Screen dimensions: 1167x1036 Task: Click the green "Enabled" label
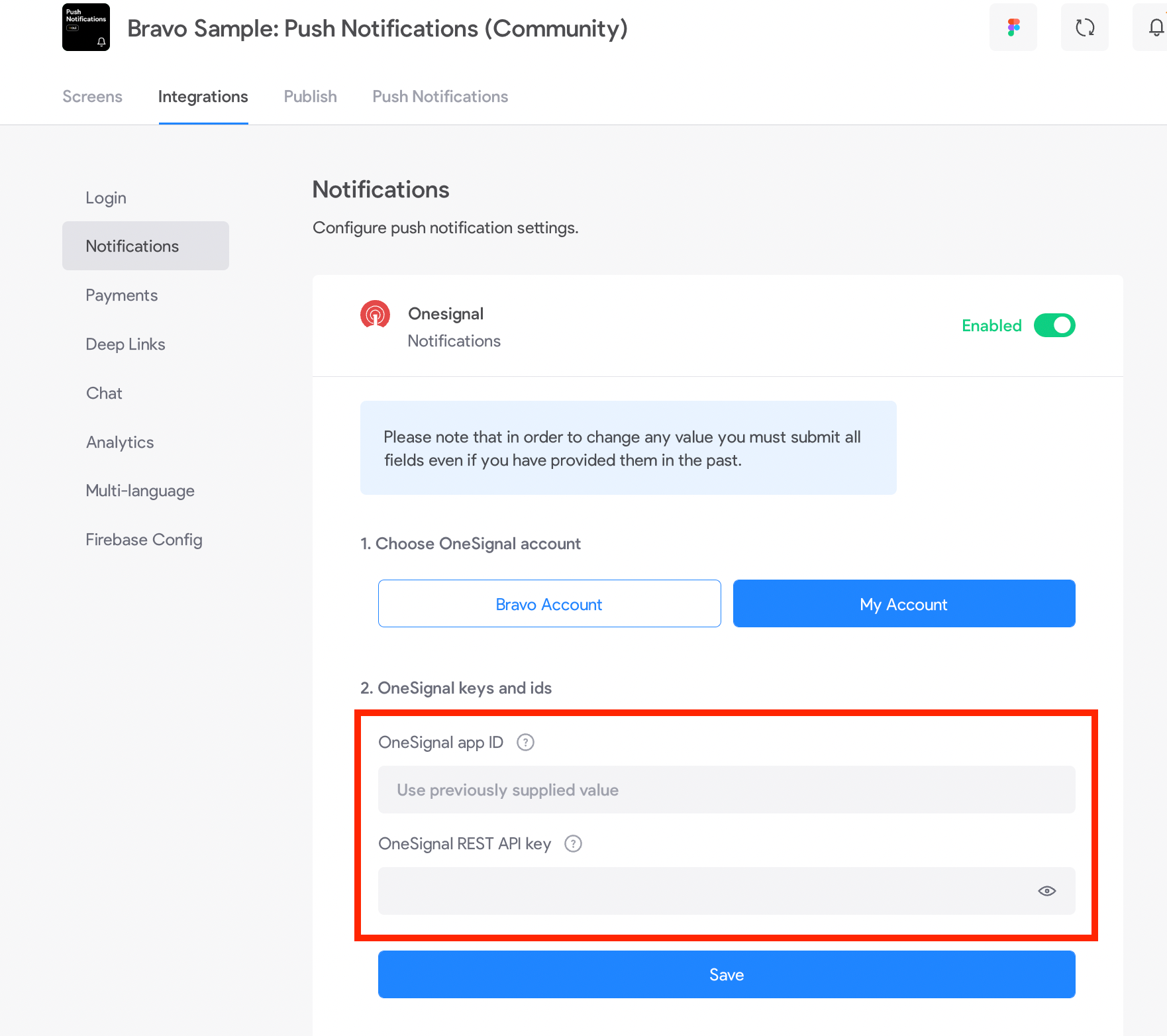[x=991, y=325]
